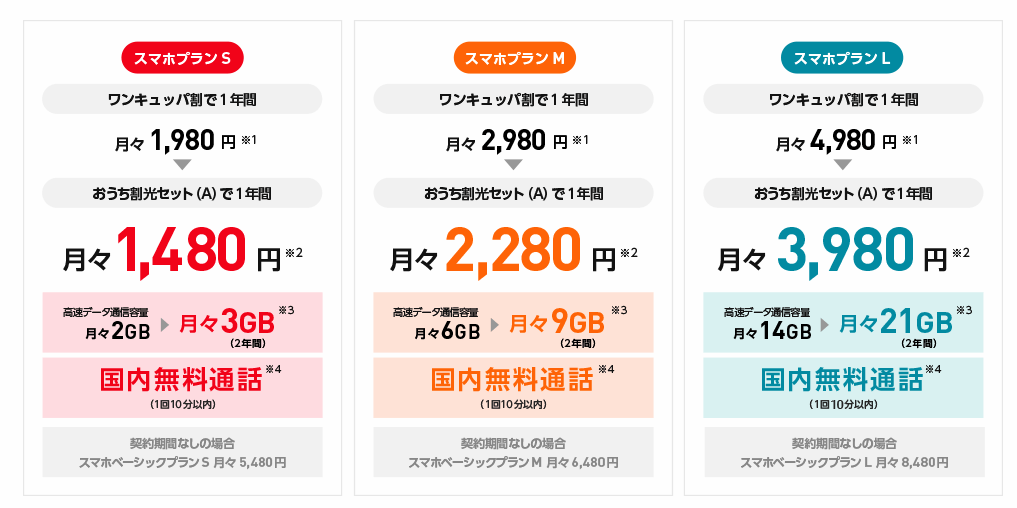The height and width of the screenshot is (508, 1017).
Task: Click the gray スマホベーシックプラン S 月々5,480円 box
Action: [182, 452]
